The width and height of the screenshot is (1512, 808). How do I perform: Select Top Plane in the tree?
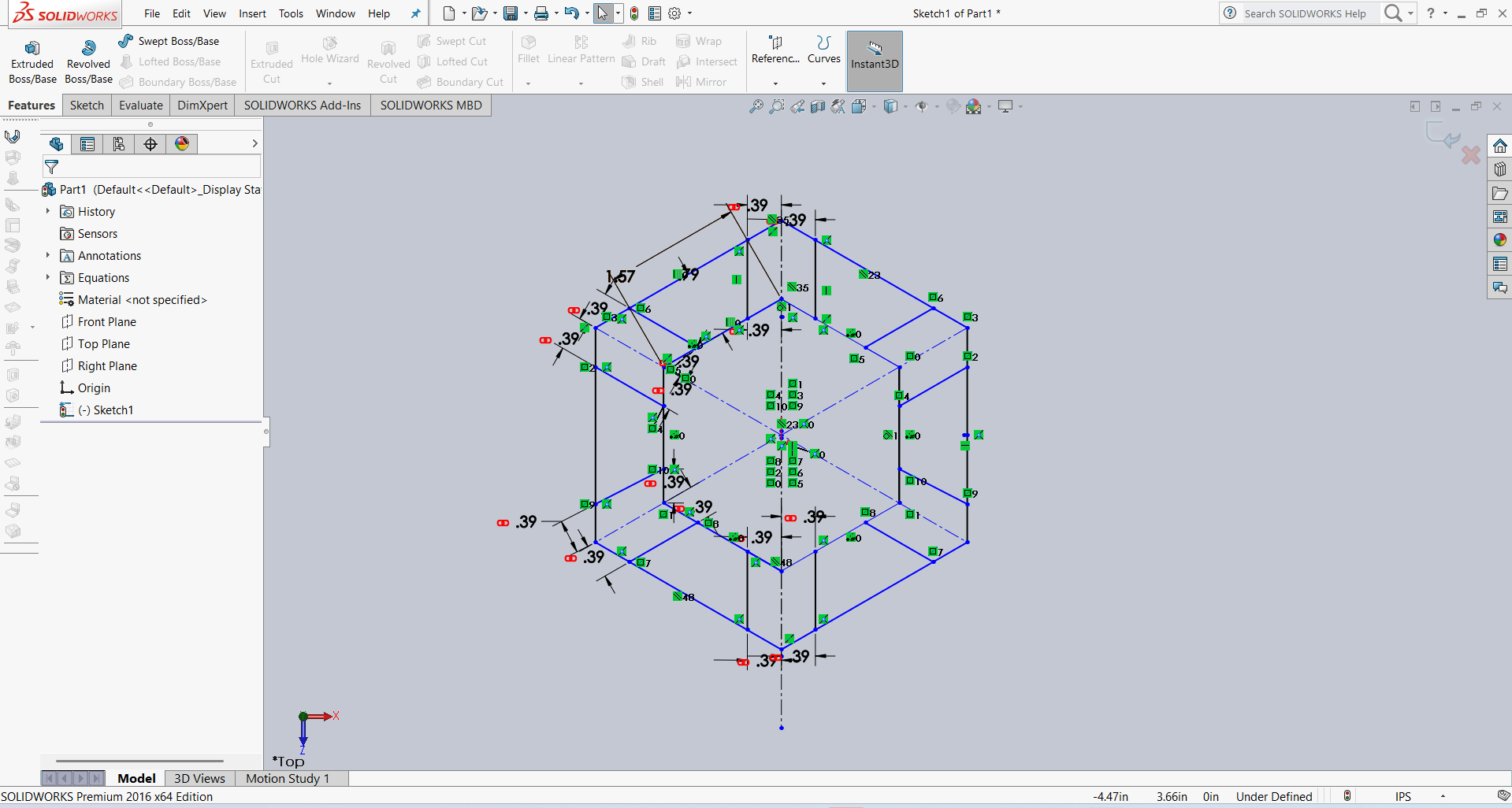95,343
